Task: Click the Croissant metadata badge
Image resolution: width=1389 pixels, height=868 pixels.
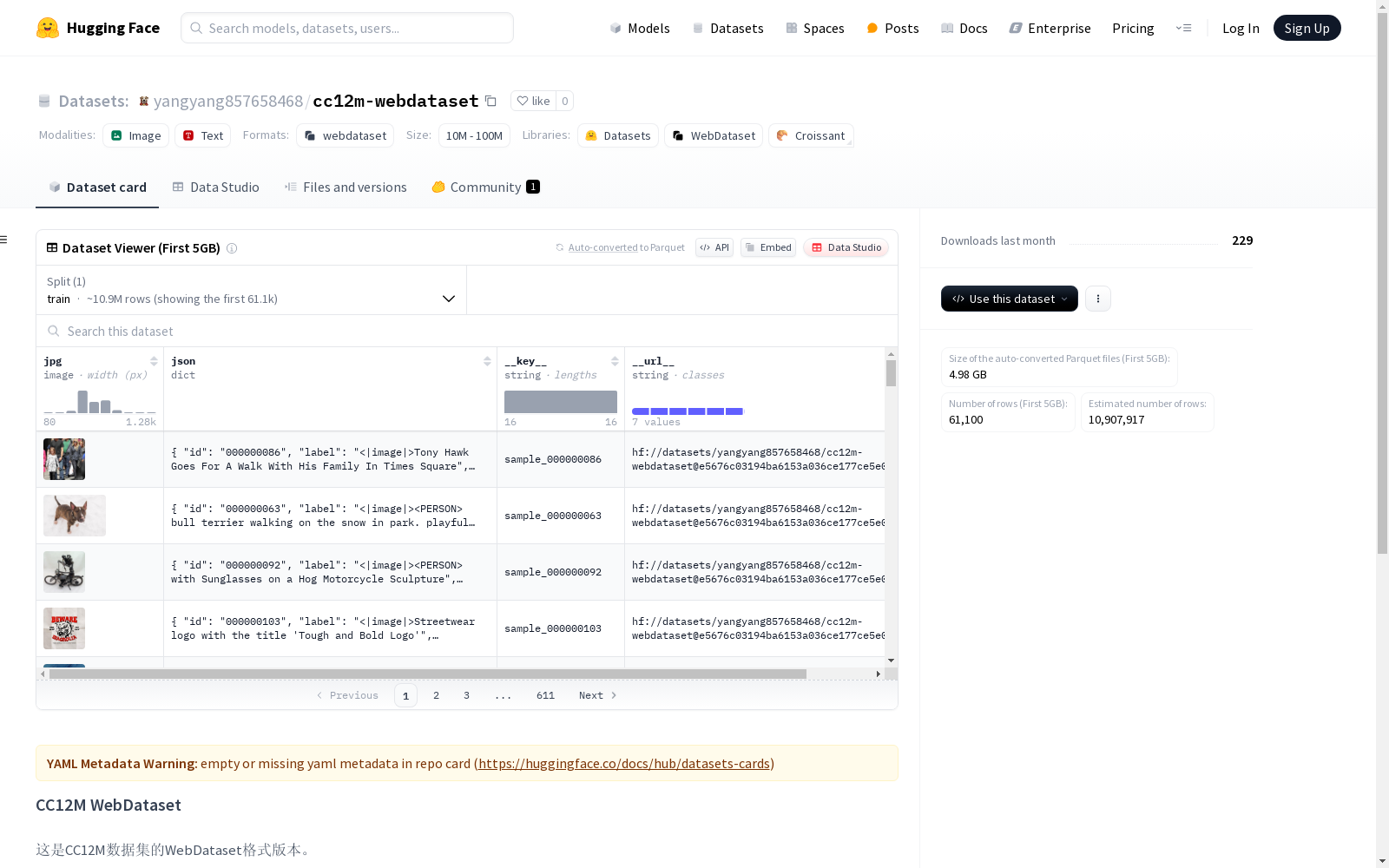Action: click(x=810, y=135)
